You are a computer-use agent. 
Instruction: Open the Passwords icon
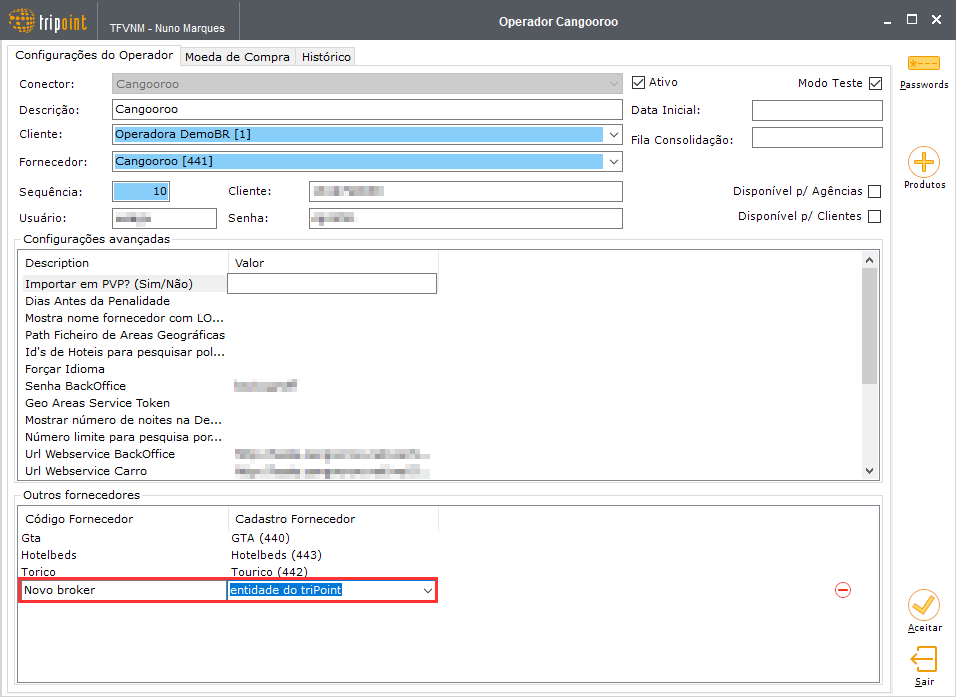pyautogui.click(x=924, y=63)
